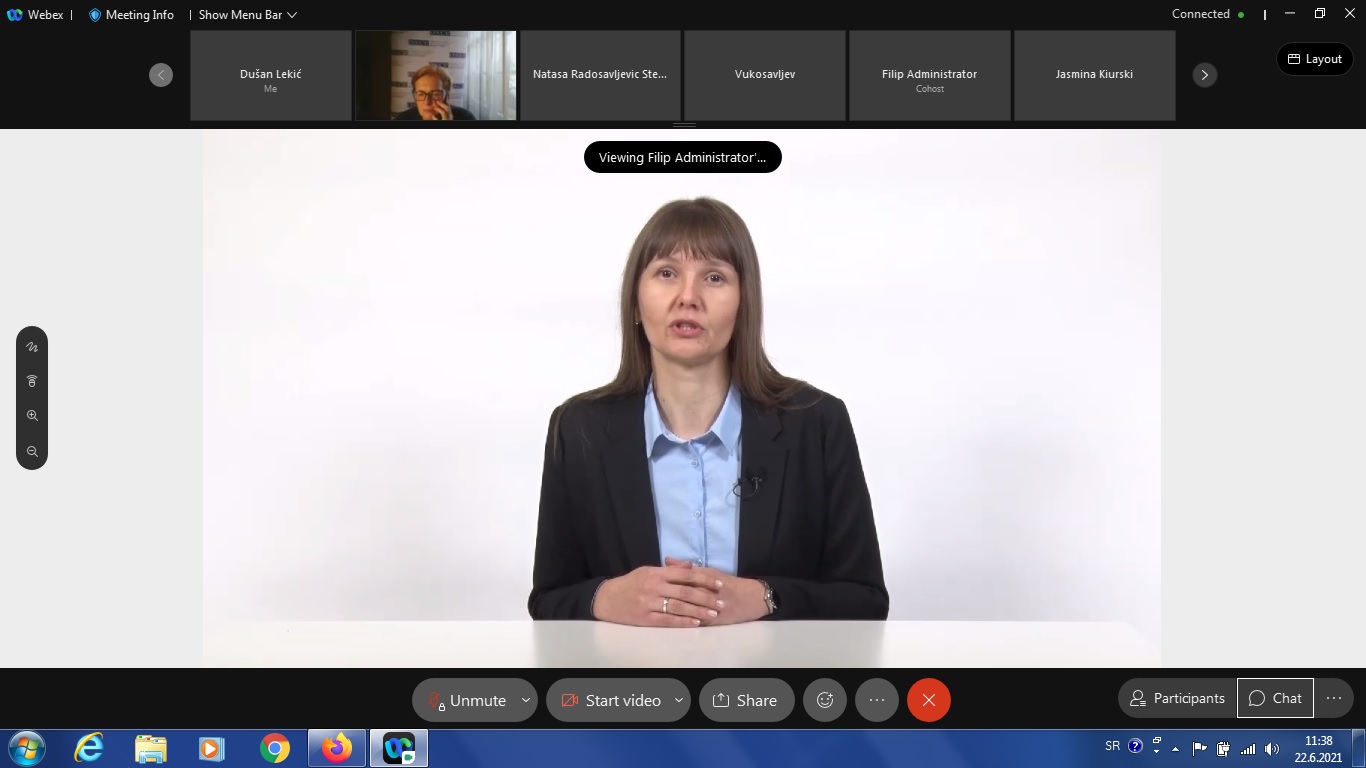Click the power plug tray icon
The image size is (1366, 768).
click(1223, 748)
